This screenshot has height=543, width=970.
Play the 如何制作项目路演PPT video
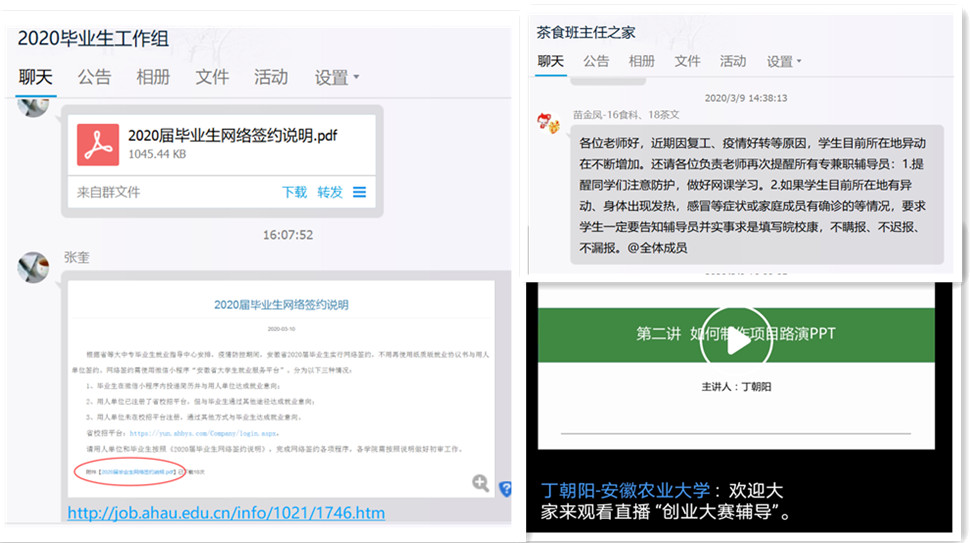(738, 341)
